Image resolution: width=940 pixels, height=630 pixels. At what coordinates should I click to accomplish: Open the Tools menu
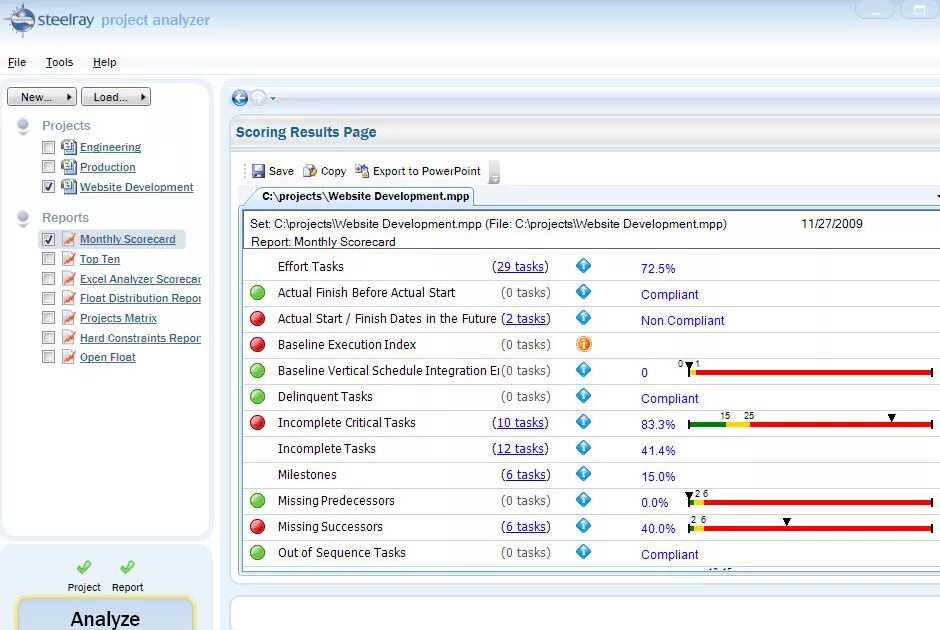(x=59, y=62)
